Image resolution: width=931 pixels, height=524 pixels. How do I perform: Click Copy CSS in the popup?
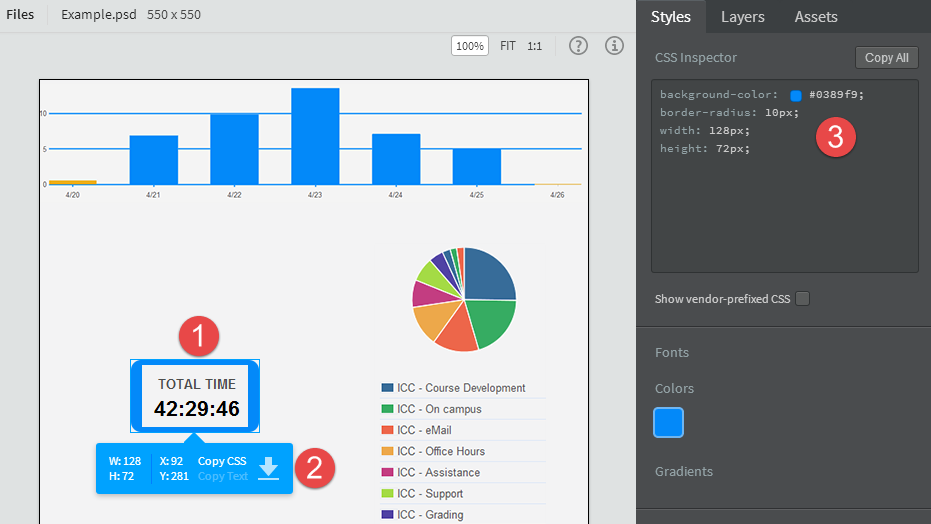pos(222,461)
